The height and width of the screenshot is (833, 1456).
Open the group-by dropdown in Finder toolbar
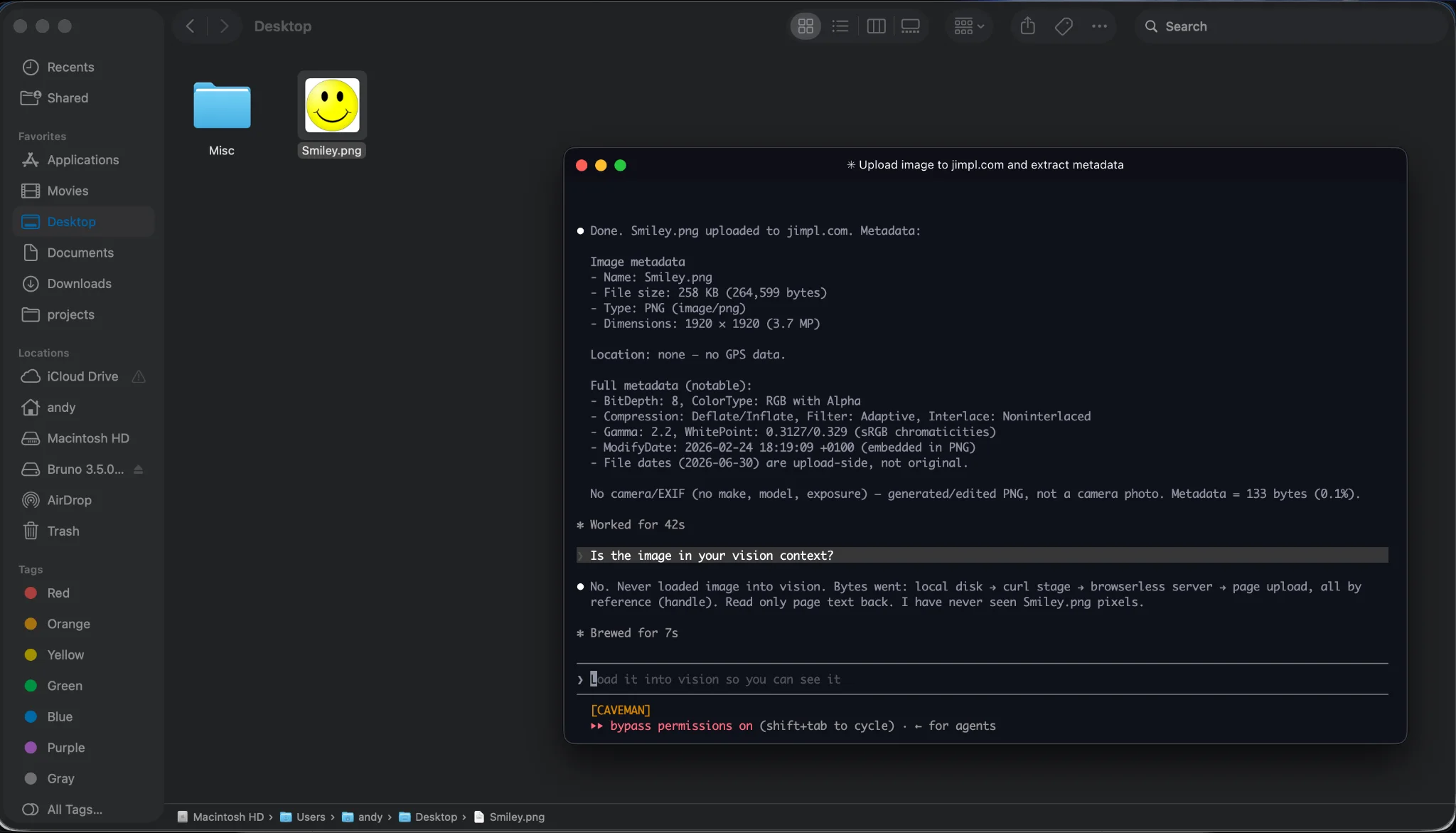[x=968, y=26]
